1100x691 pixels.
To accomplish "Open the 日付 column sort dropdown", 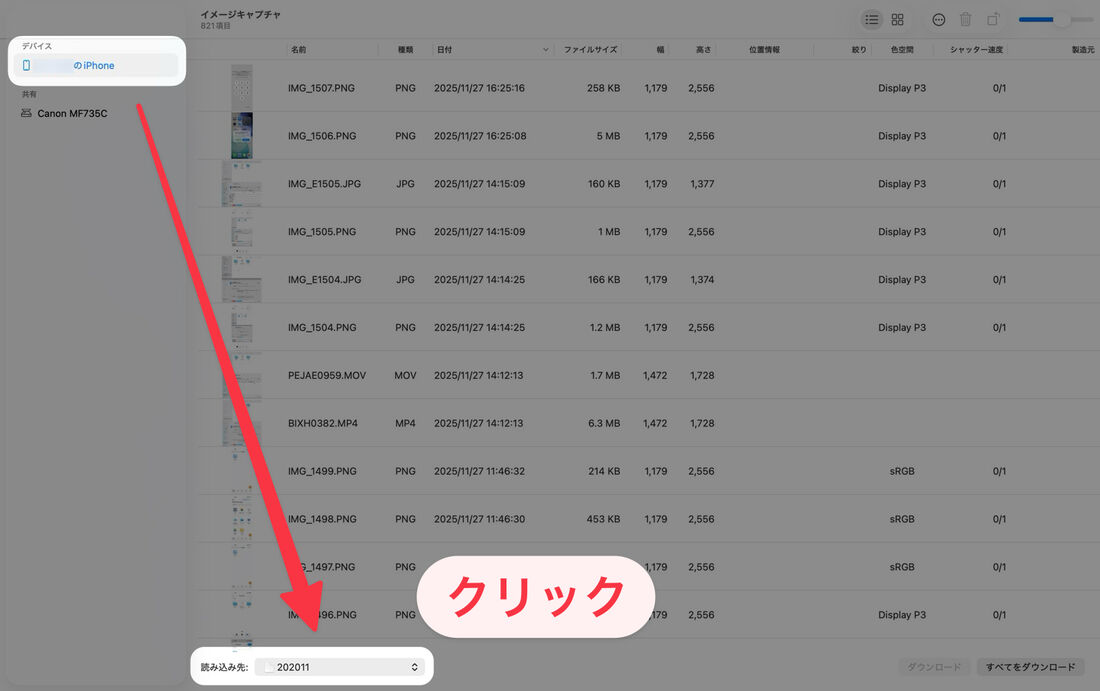I will pyautogui.click(x=545, y=49).
